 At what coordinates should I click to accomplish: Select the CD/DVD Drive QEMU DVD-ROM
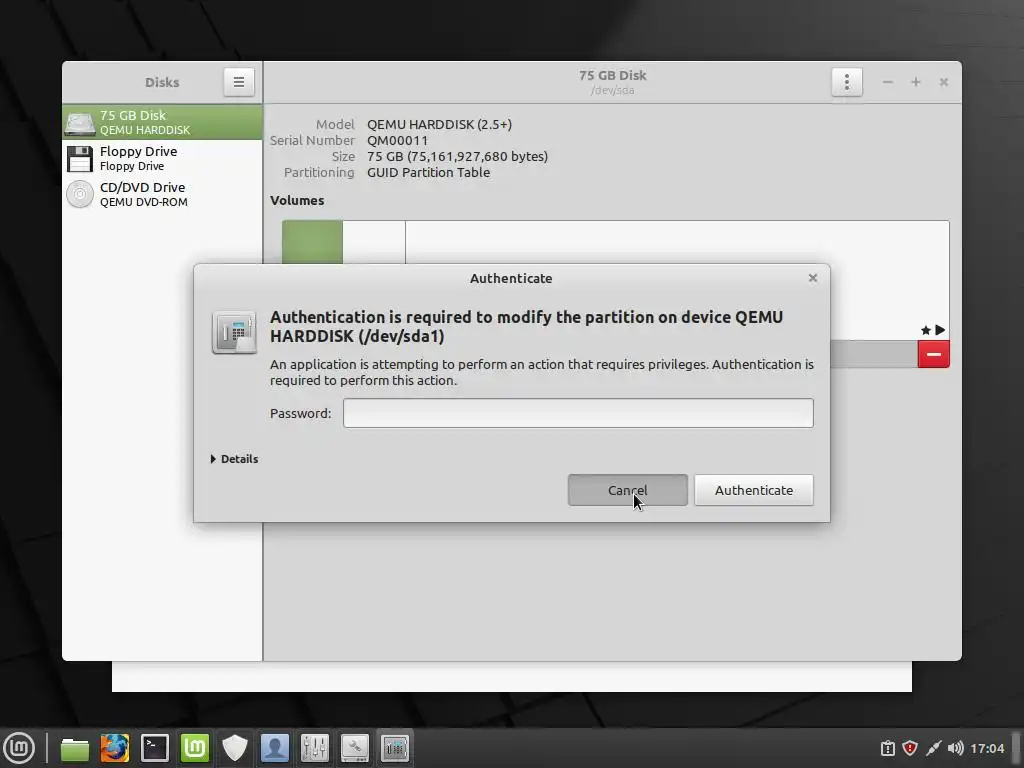click(162, 194)
